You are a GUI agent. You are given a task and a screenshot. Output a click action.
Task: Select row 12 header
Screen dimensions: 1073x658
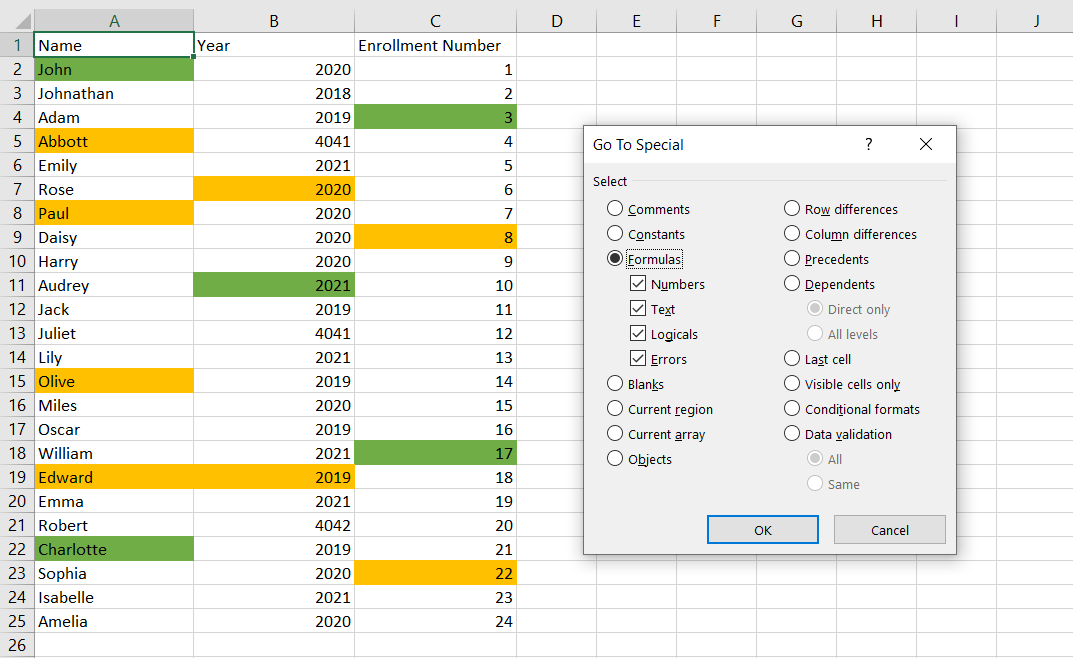[x=16, y=309]
